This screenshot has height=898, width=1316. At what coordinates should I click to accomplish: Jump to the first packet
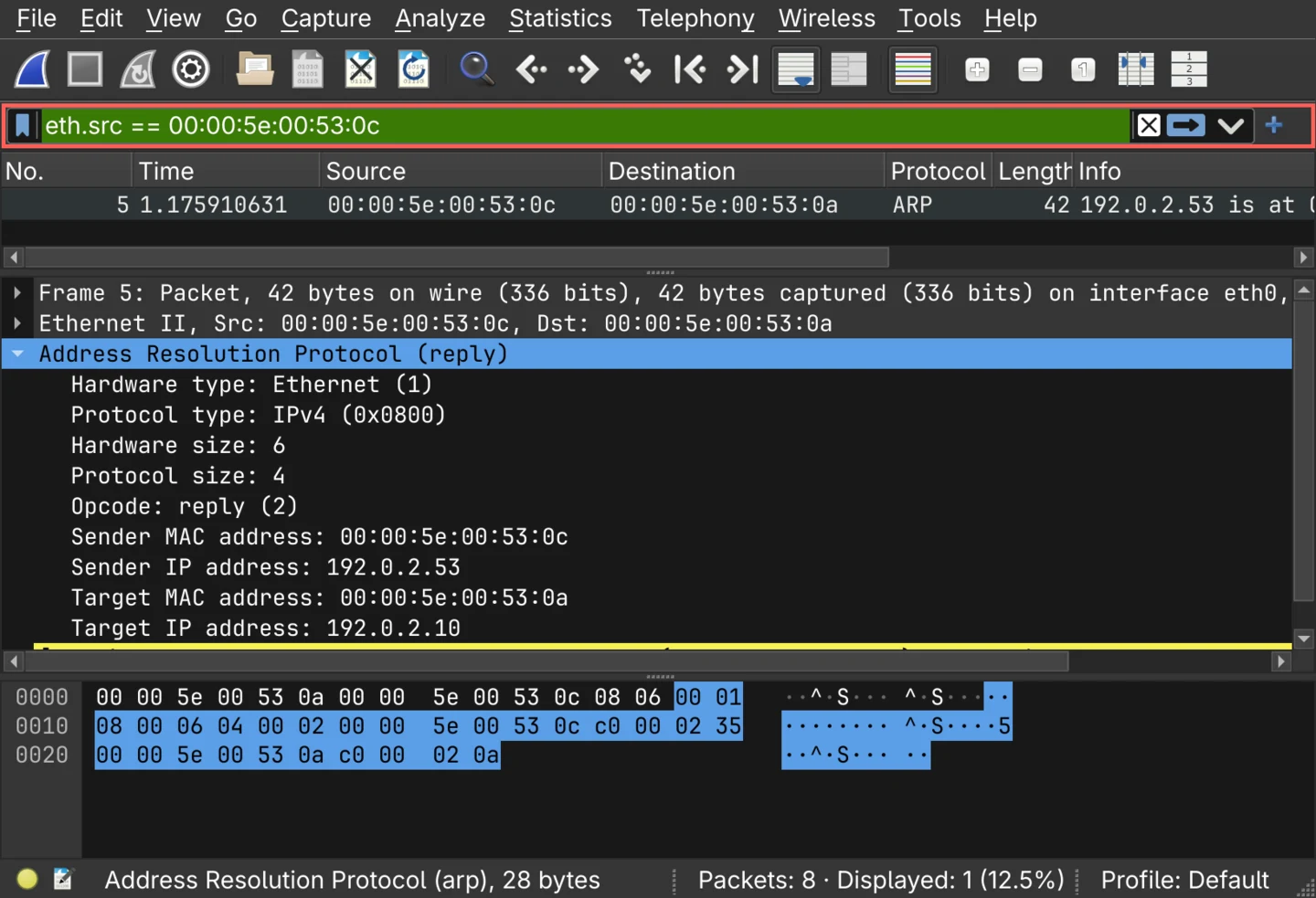[690, 69]
